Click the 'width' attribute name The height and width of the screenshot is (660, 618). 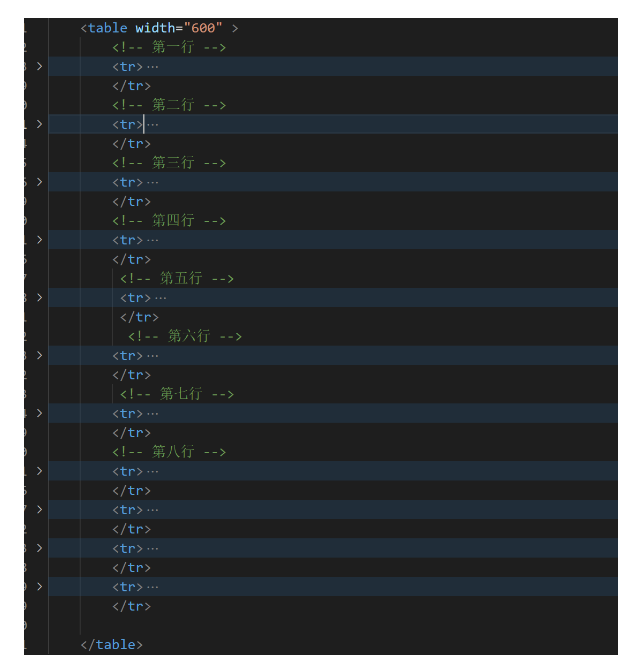pos(155,28)
